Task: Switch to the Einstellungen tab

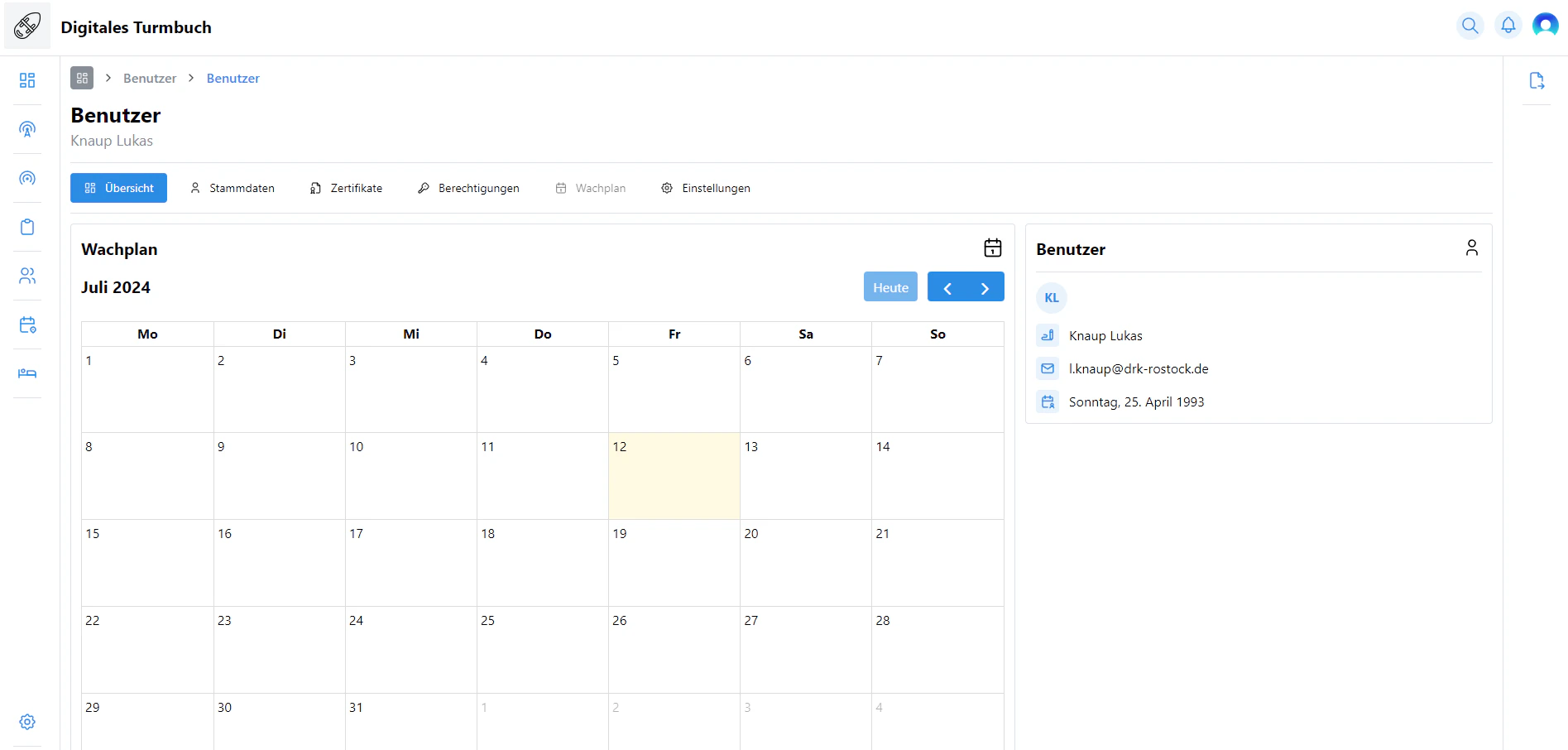Action: coord(706,188)
